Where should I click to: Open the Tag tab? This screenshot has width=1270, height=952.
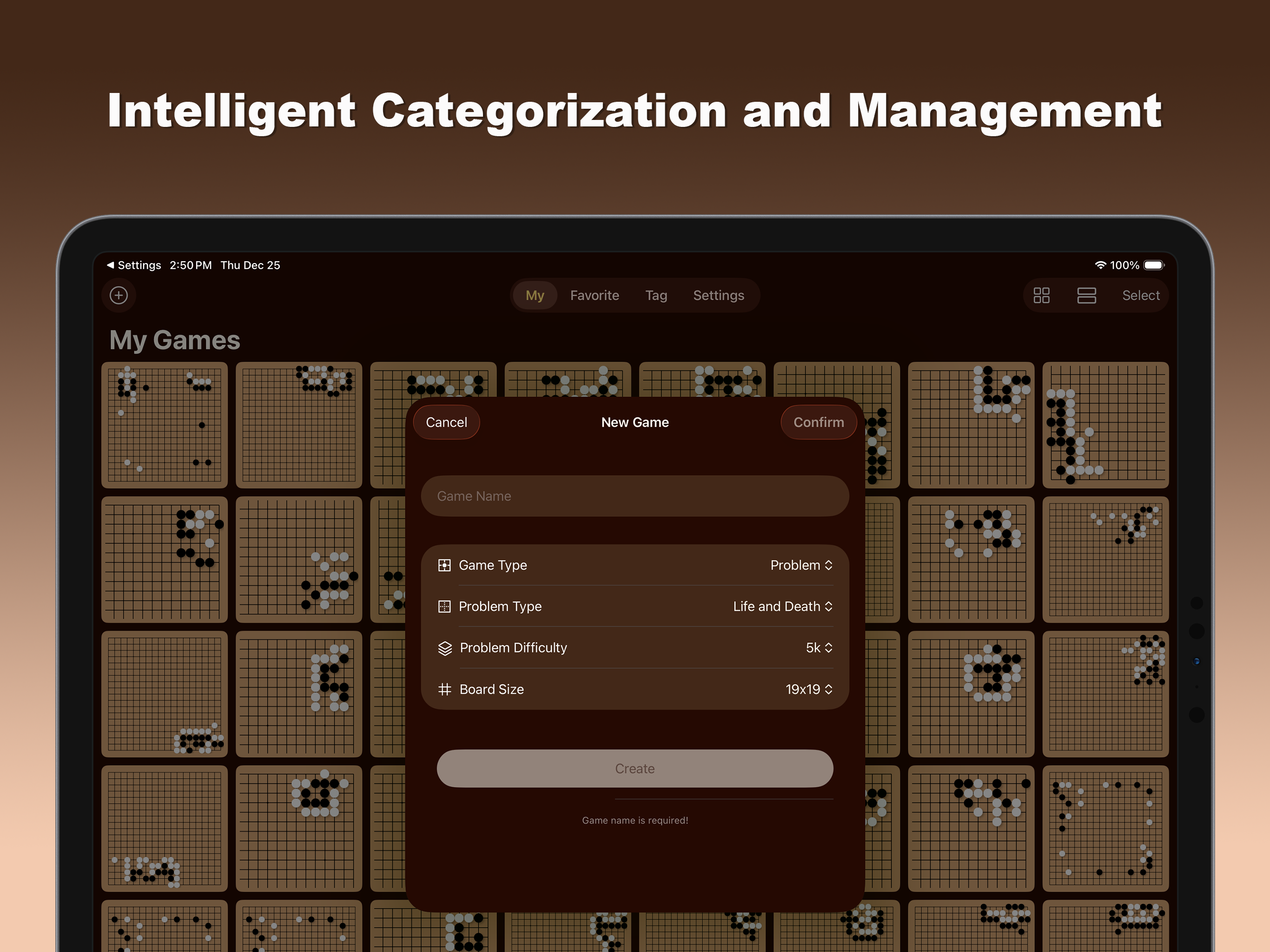tap(655, 295)
